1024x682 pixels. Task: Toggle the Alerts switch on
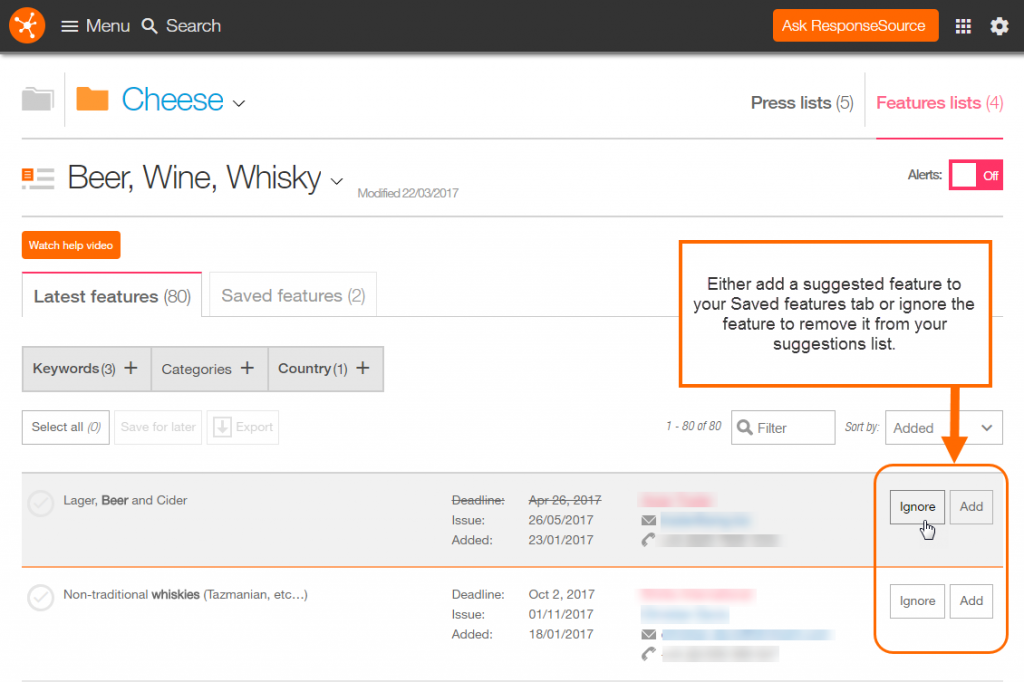[x=976, y=175]
